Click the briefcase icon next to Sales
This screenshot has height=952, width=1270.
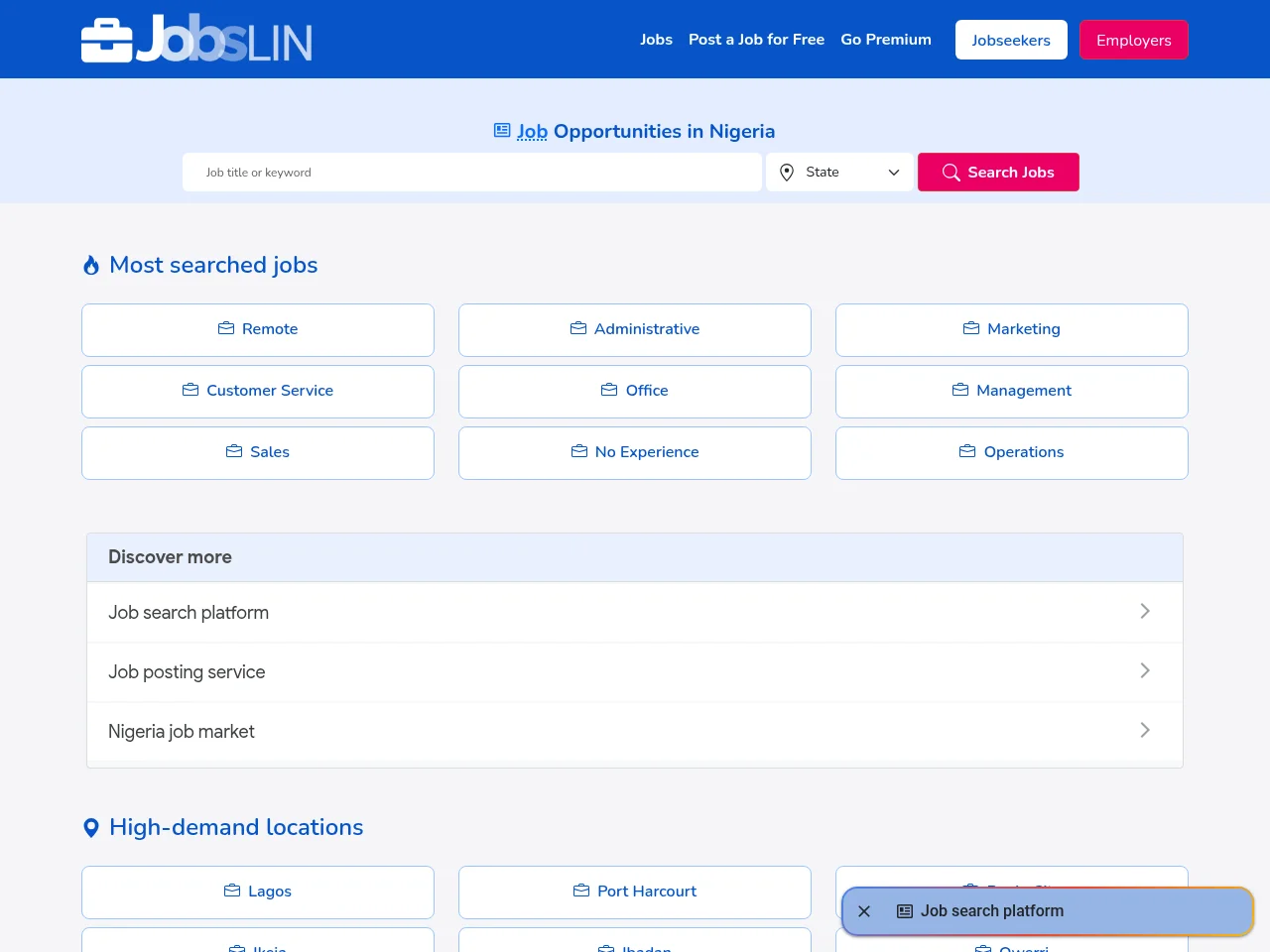(234, 451)
